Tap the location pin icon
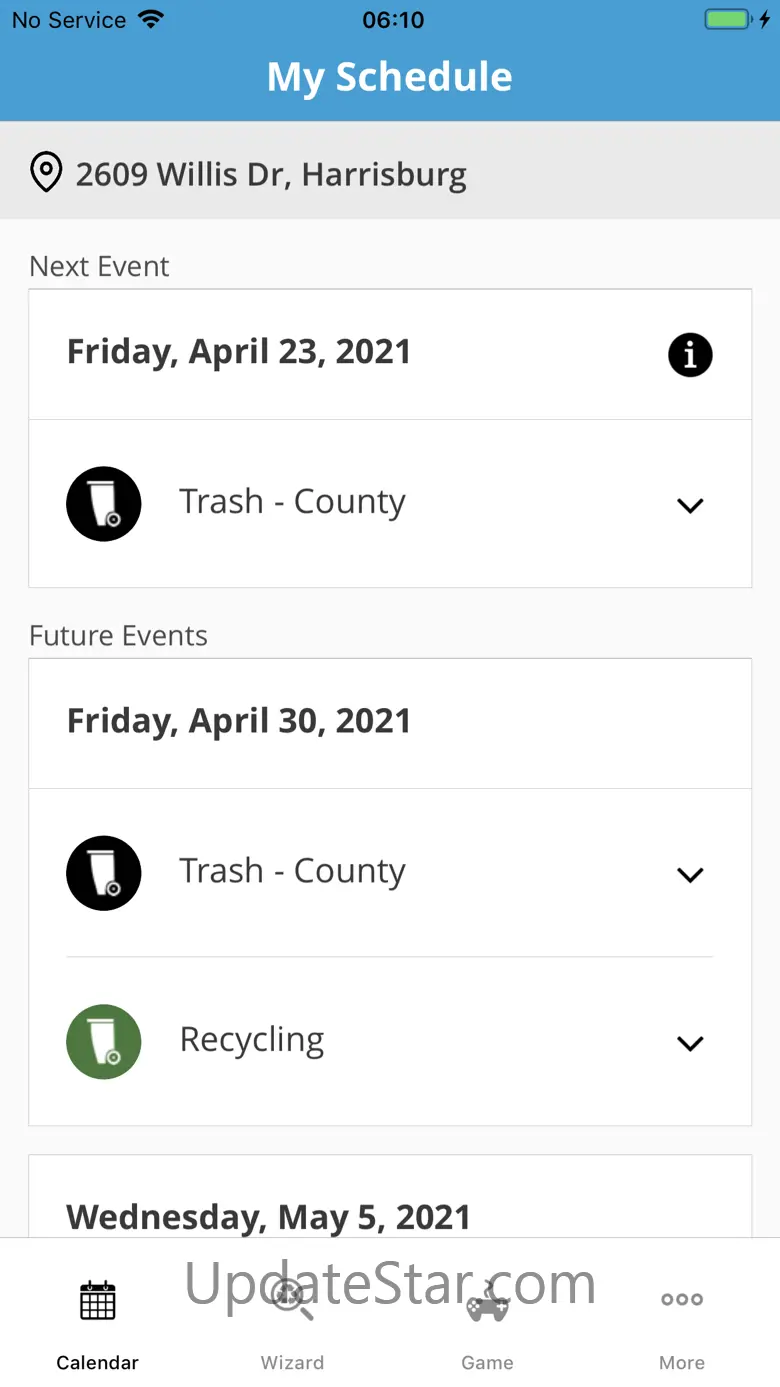Image resolution: width=780 pixels, height=1387 pixels. (46, 173)
